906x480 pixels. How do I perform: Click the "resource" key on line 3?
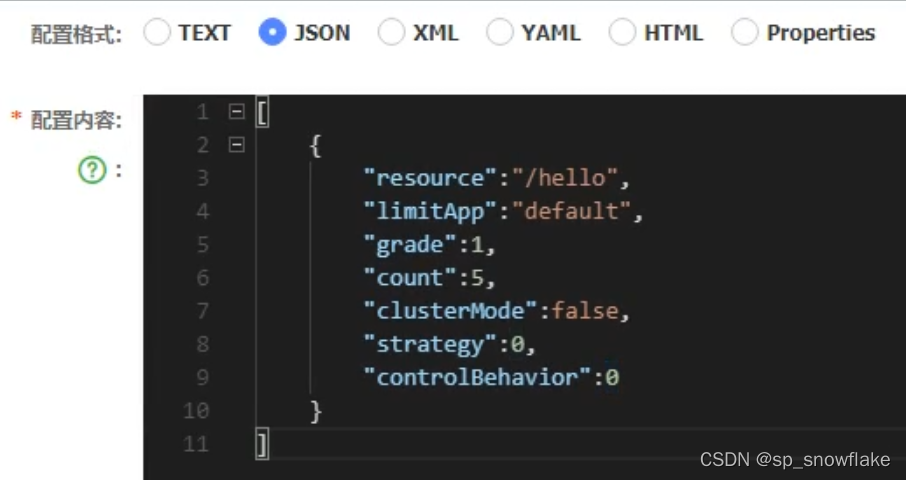pos(430,178)
